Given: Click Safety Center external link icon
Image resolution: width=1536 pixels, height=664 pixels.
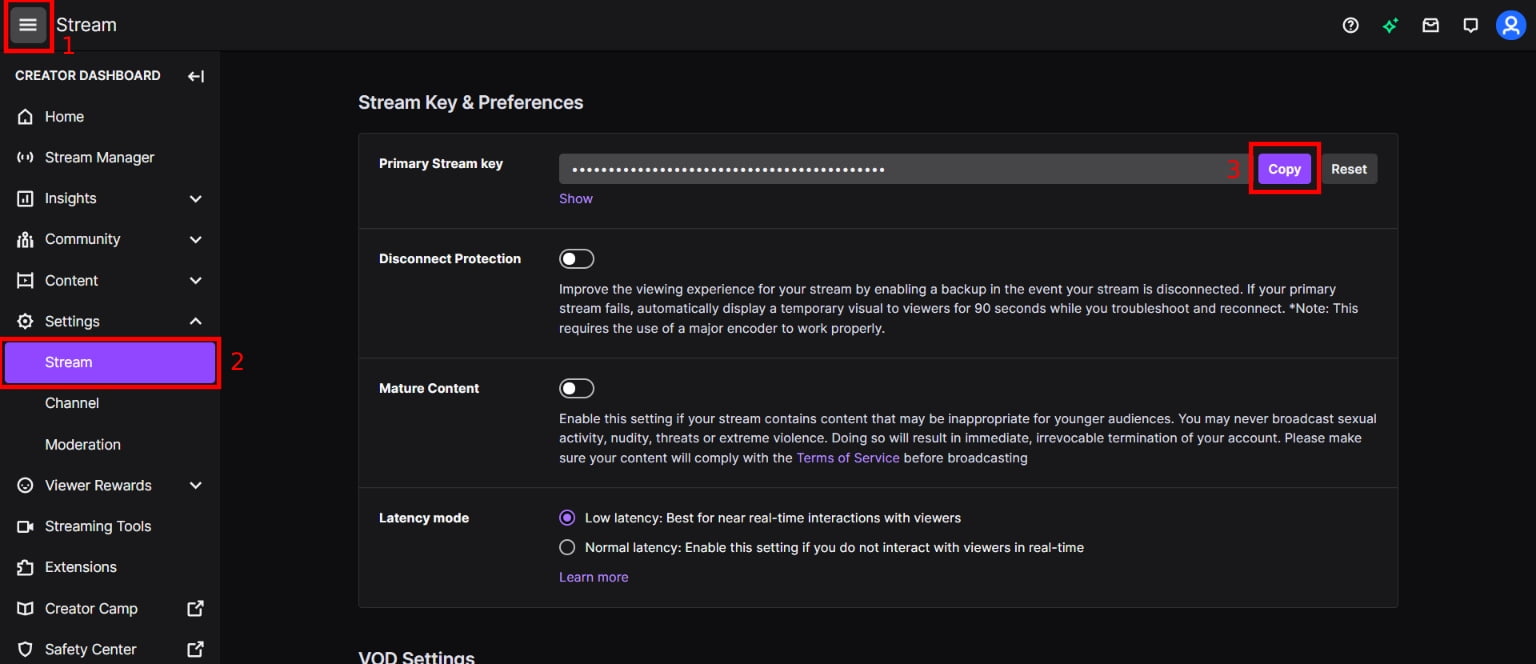Looking at the screenshot, I should pos(196,649).
